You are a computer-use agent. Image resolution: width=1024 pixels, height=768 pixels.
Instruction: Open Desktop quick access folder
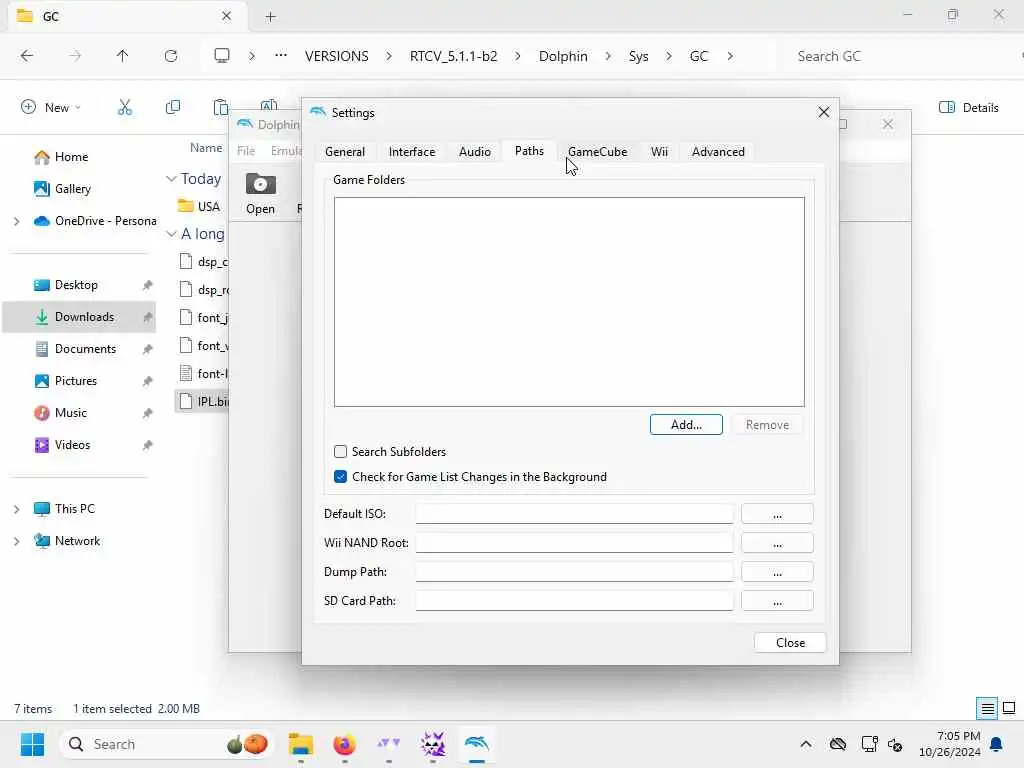pyautogui.click(x=76, y=285)
